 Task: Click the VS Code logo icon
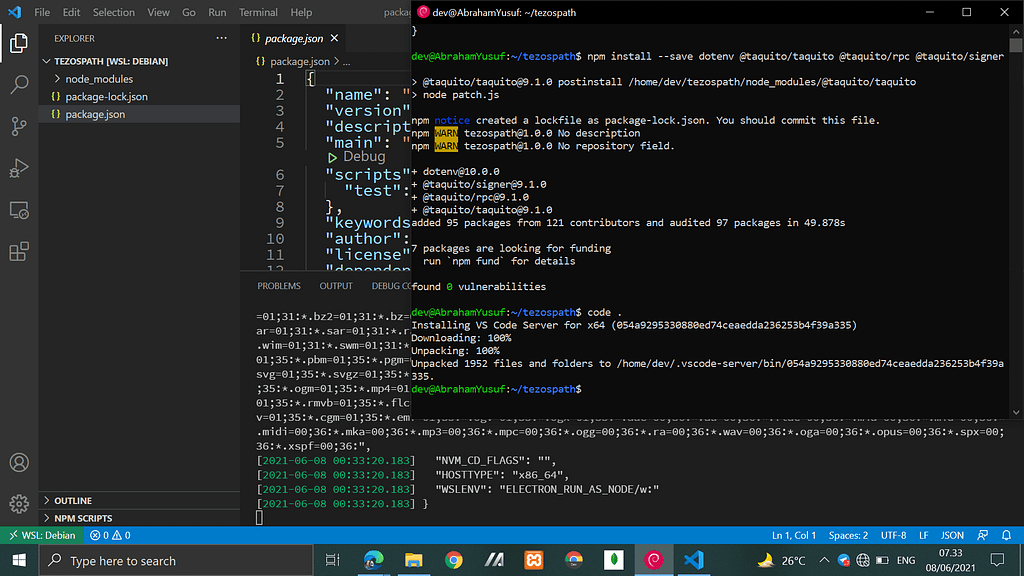(14, 12)
